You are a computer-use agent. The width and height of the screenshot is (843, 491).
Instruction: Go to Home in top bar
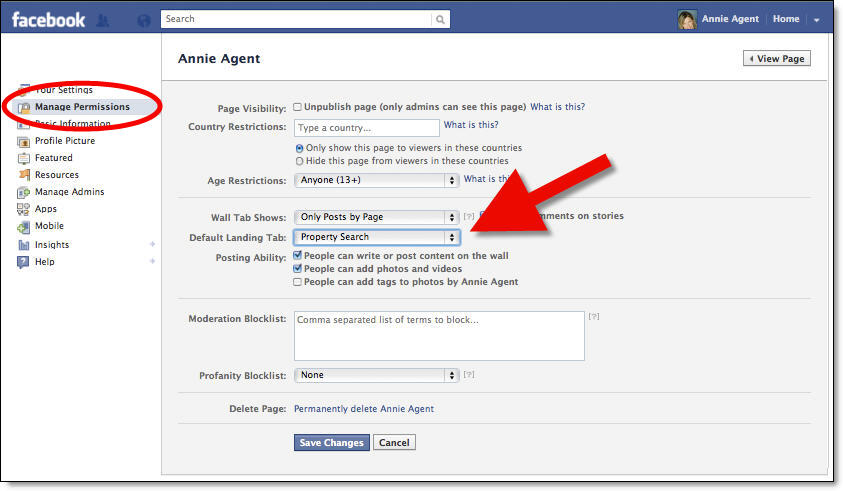click(786, 19)
